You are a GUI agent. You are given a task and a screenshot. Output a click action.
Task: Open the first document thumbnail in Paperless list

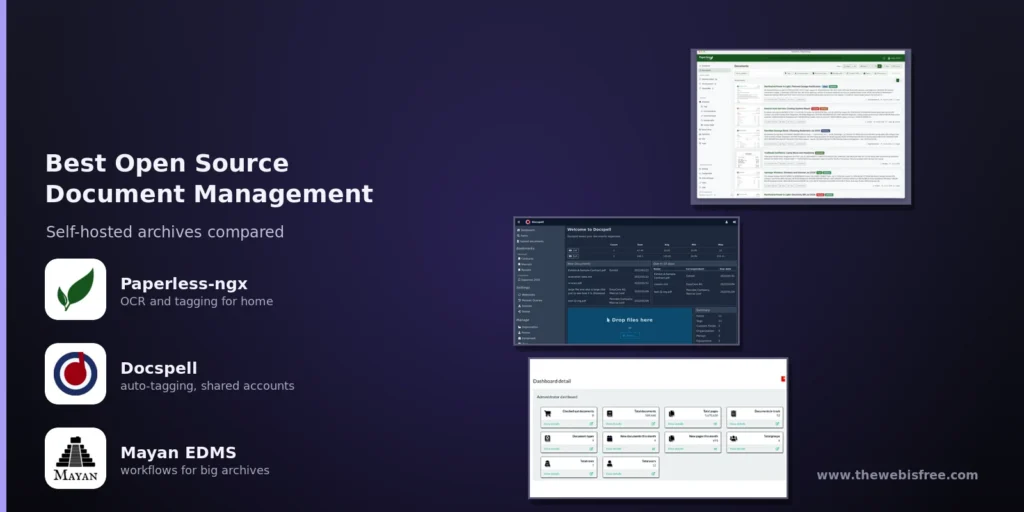(748, 93)
